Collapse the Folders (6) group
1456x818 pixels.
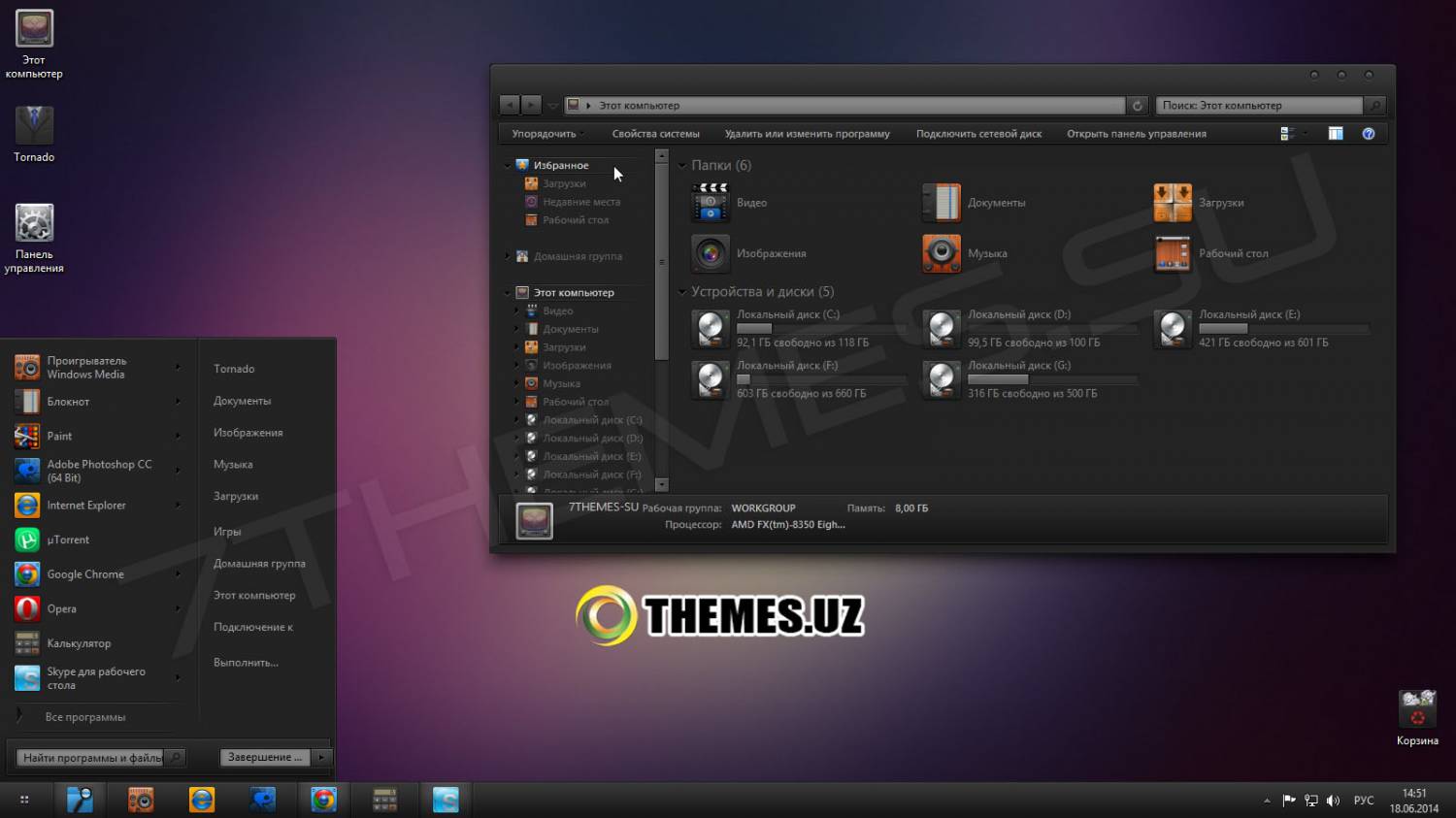point(682,166)
